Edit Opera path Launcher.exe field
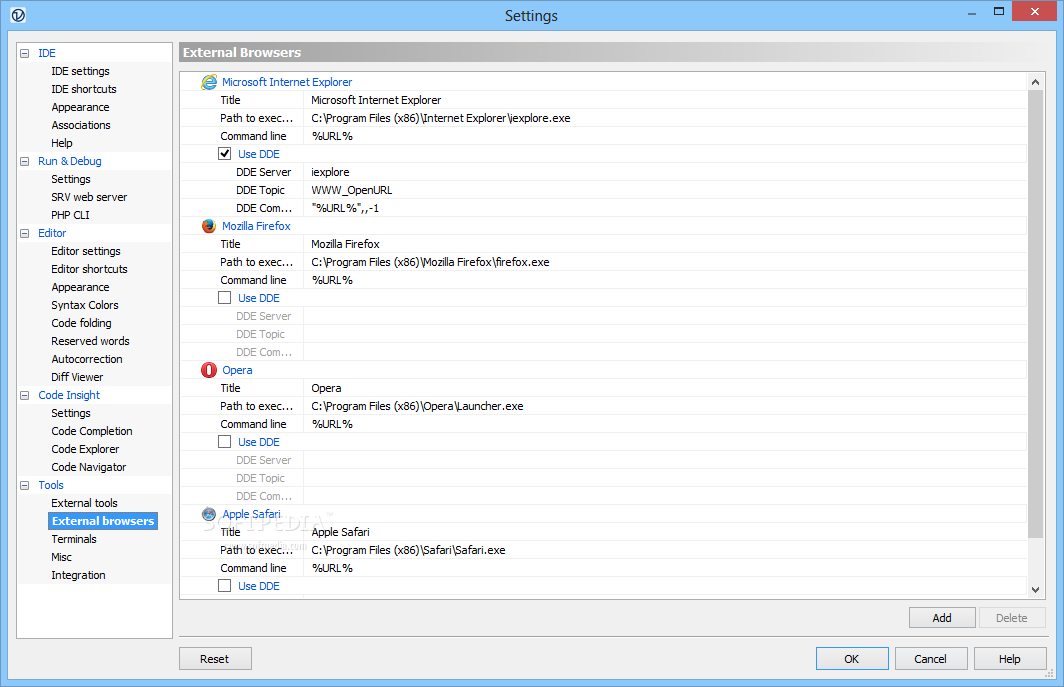The height and width of the screenshot is (687, 1064). [665, 406]
